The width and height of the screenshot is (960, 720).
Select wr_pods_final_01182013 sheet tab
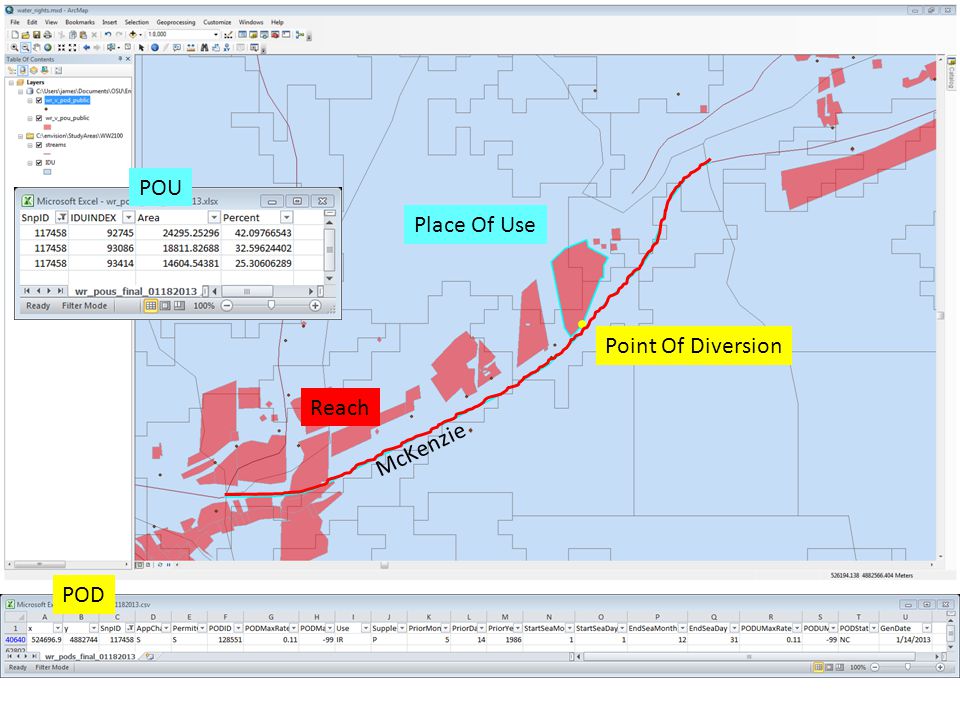(x=90, y=656)
